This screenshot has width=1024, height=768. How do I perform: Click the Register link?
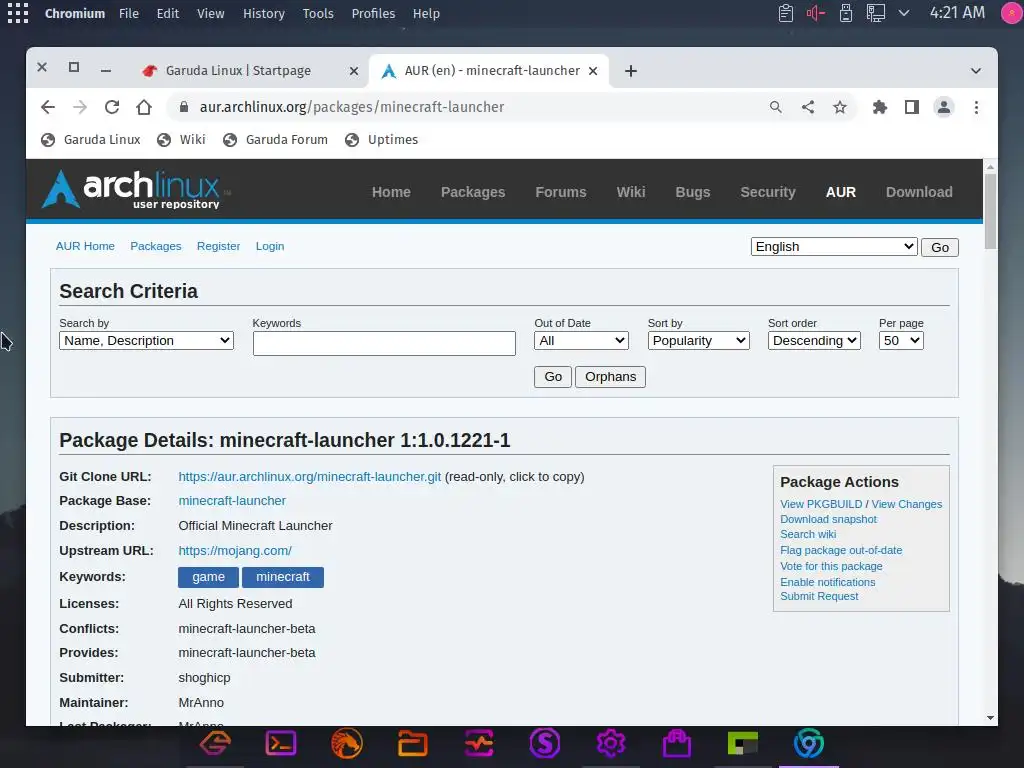point(218,246)
